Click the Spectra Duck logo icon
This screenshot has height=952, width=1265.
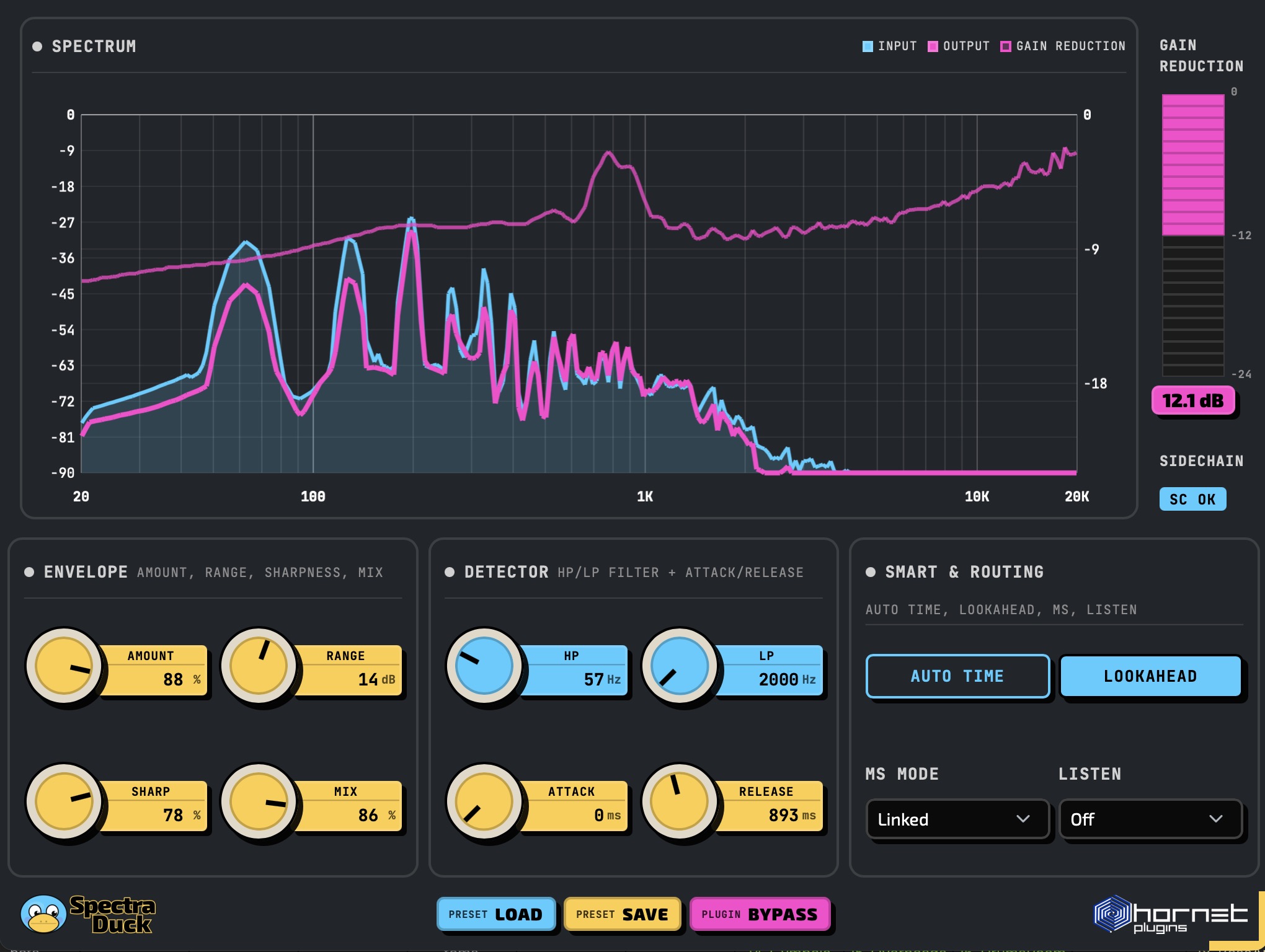click(43, 914)
